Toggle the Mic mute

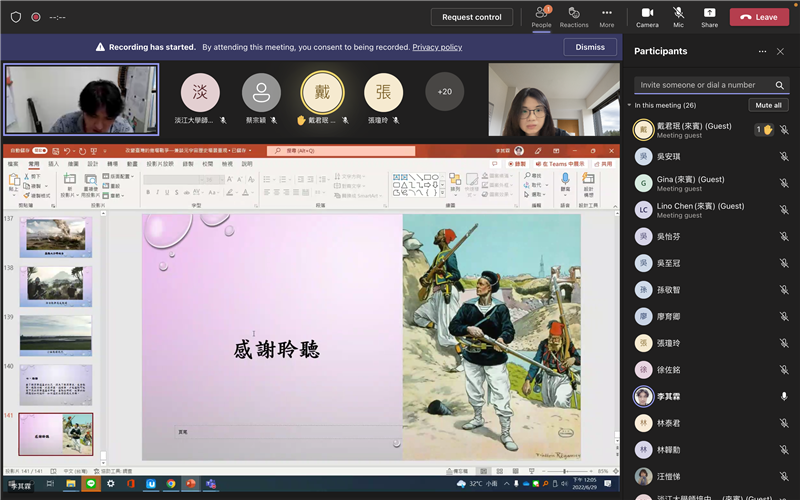point(679,15)
